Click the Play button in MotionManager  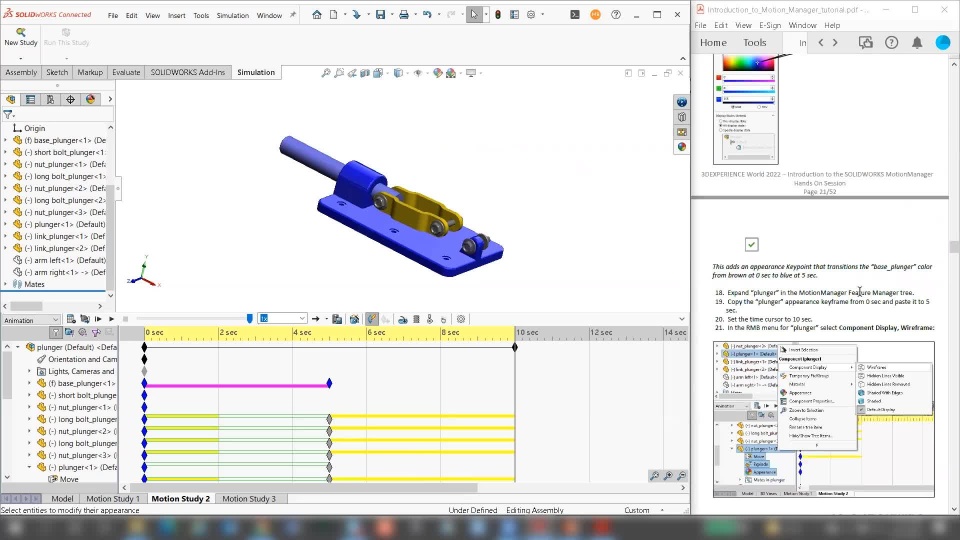coord(111,319)
